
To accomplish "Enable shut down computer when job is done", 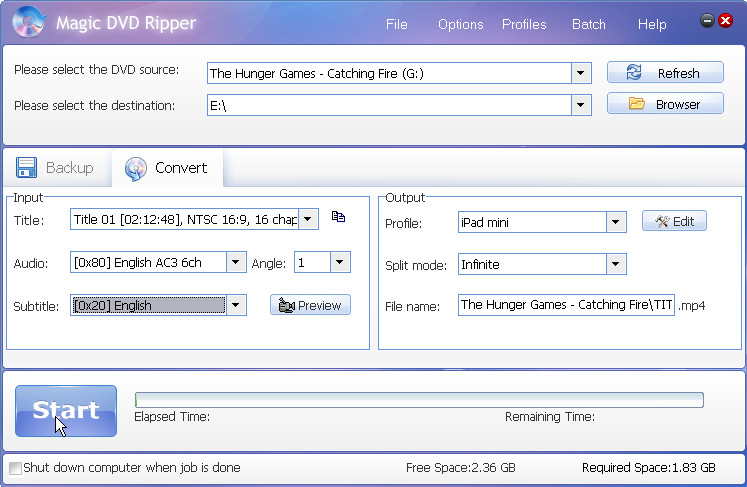I will click(x=15, y=468).
